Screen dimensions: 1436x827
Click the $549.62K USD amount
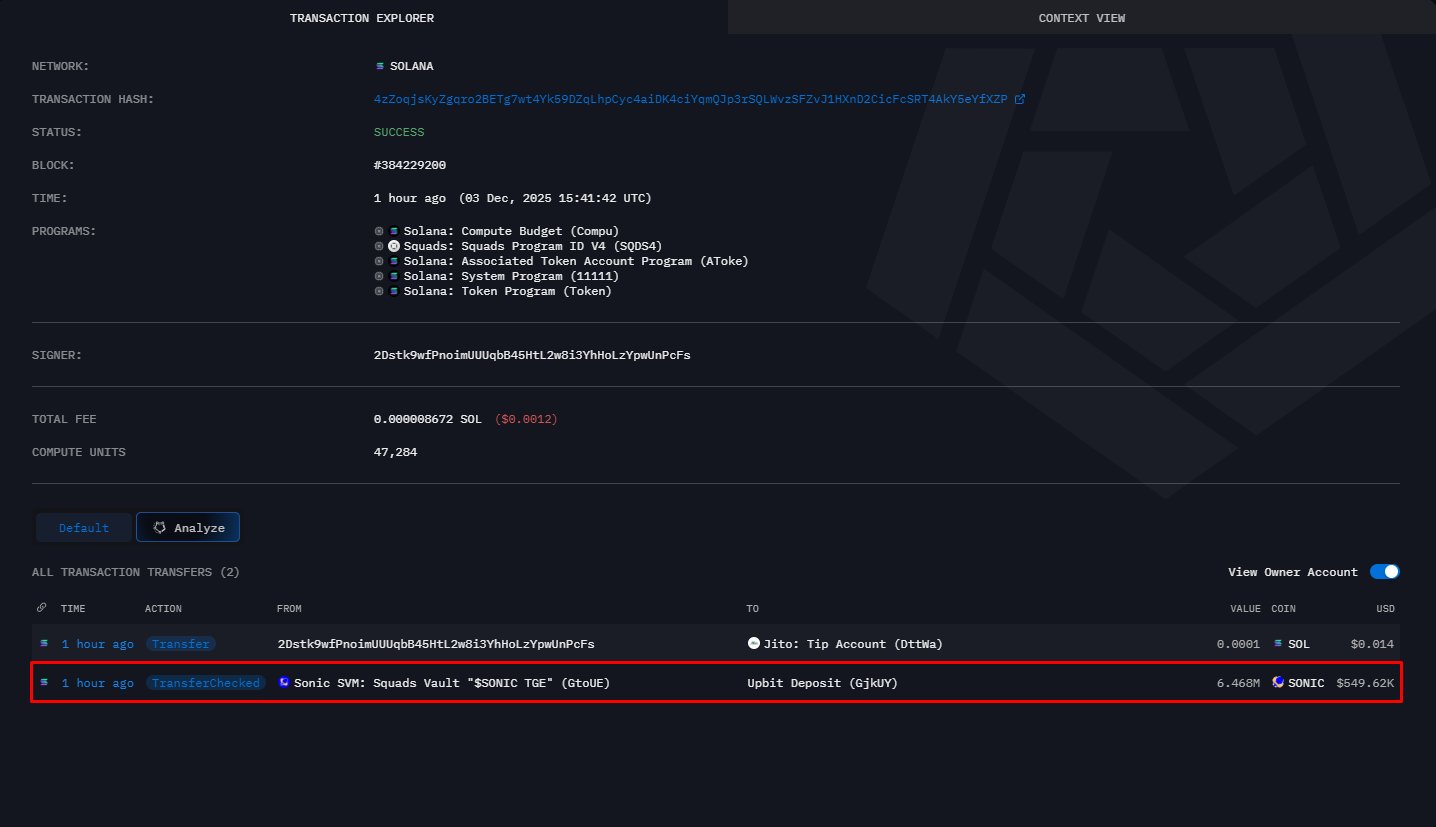1365,683
